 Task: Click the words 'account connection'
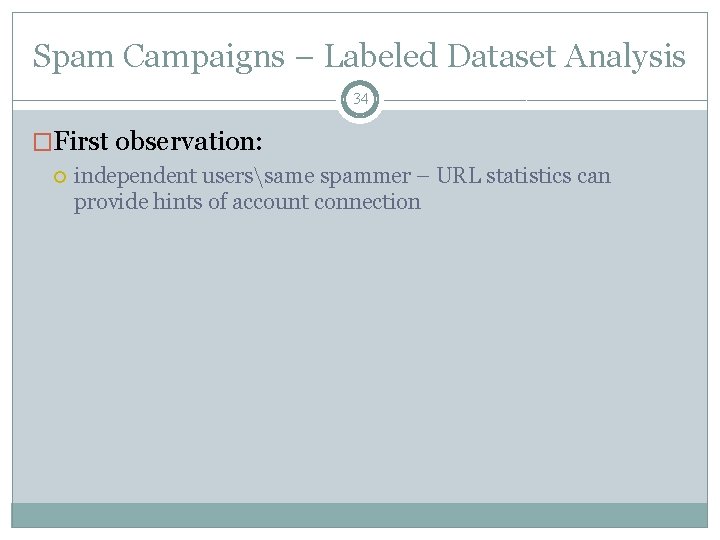(326, 202)
